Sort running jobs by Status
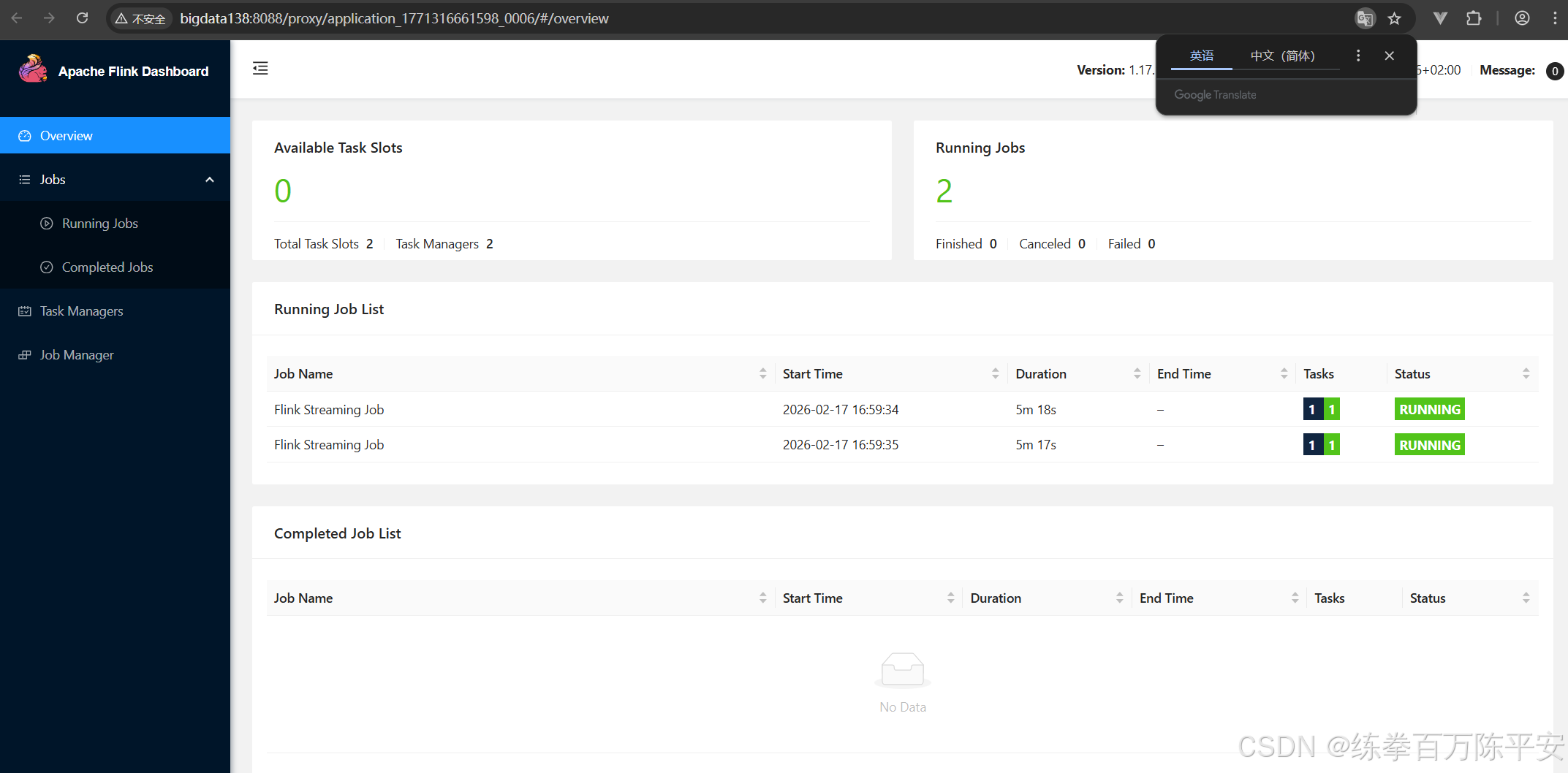This screenshot has height=773, width=1568. 1526,373
